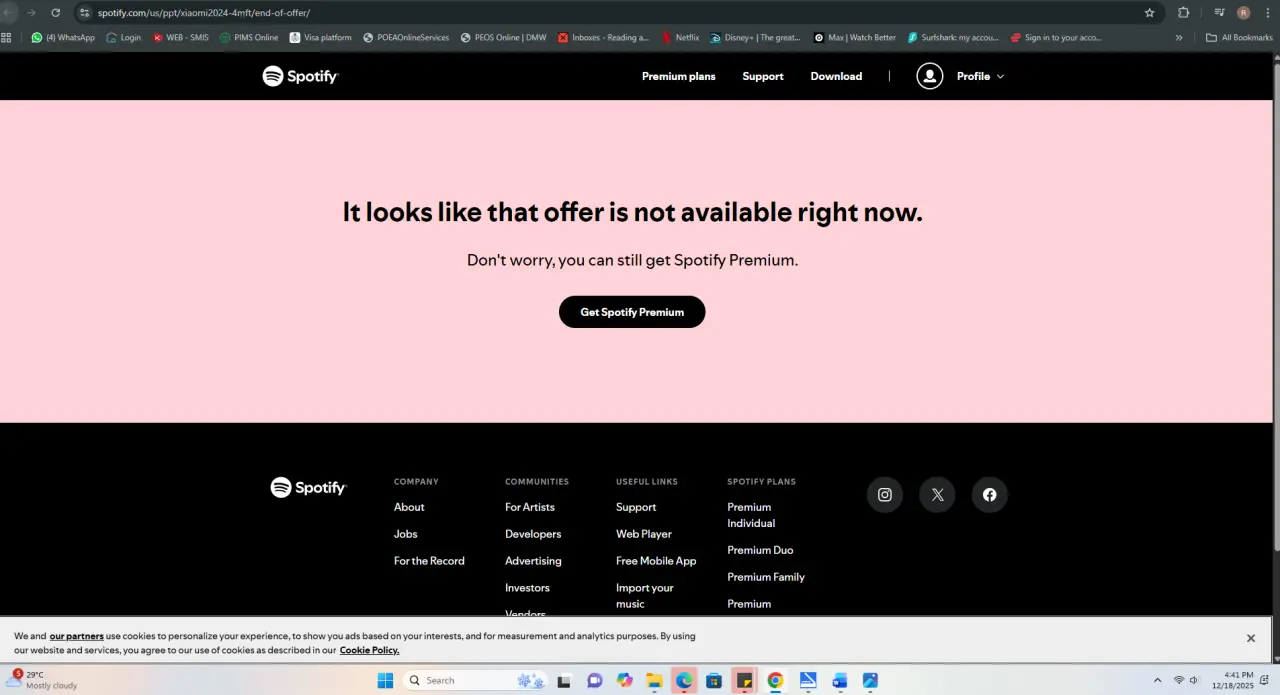The width and height of the screenshot is (1280, 695).
Task: Click the taskbar Search box
Action: pos(476,681)
